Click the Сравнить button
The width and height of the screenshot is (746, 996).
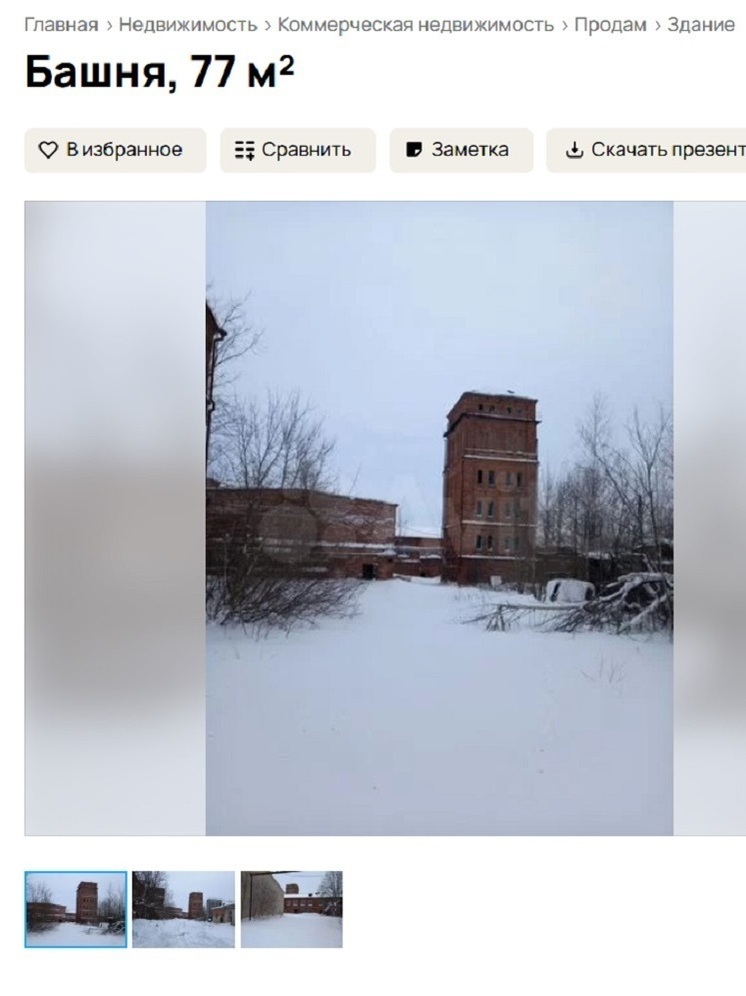click(298, 150)
